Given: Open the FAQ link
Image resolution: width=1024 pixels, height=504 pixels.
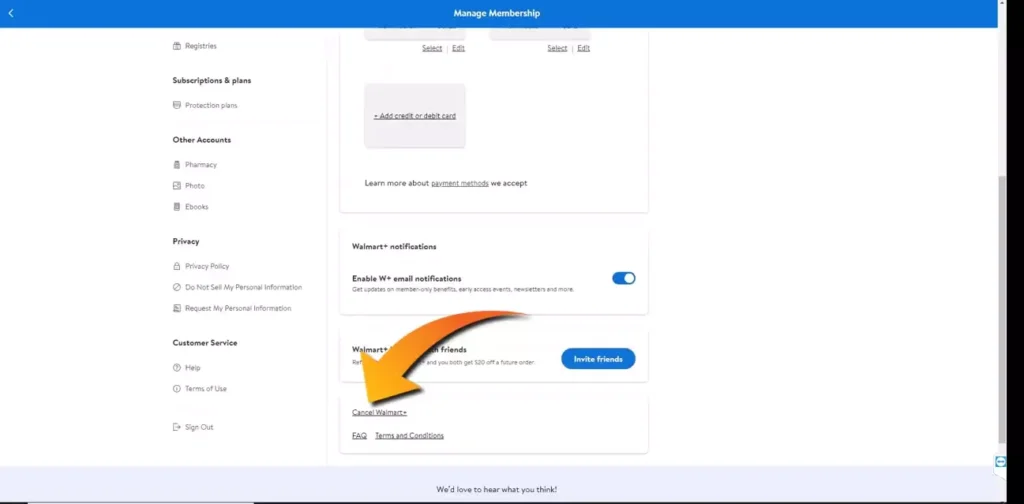Looking at the screenshot, I should (x=359, y=435).
